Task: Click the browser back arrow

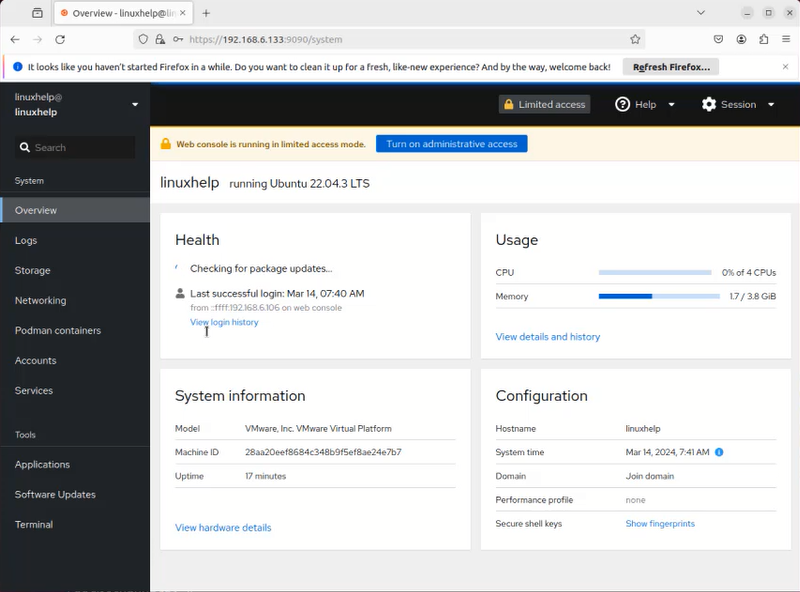Action: point(15,39)
